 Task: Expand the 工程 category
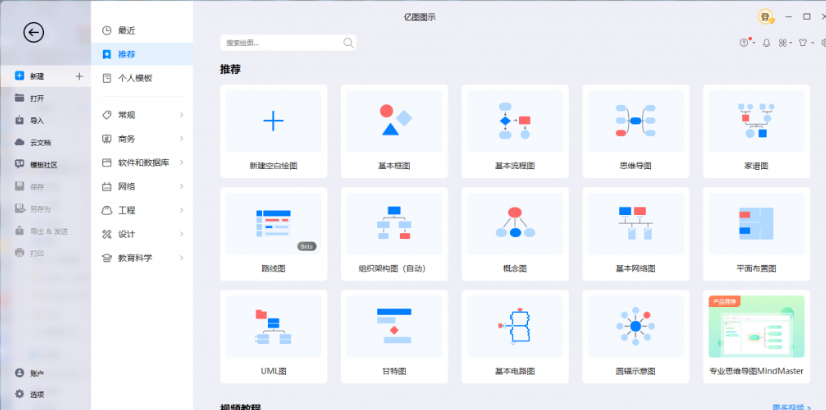click(142, 210)
